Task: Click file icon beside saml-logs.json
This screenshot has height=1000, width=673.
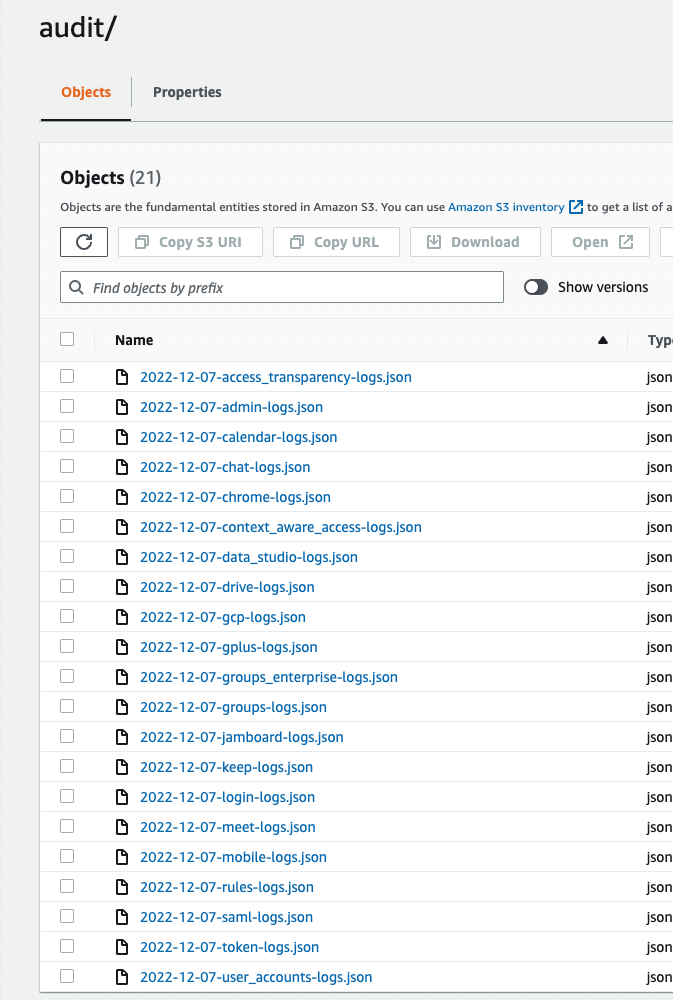Action: [122, 917]
